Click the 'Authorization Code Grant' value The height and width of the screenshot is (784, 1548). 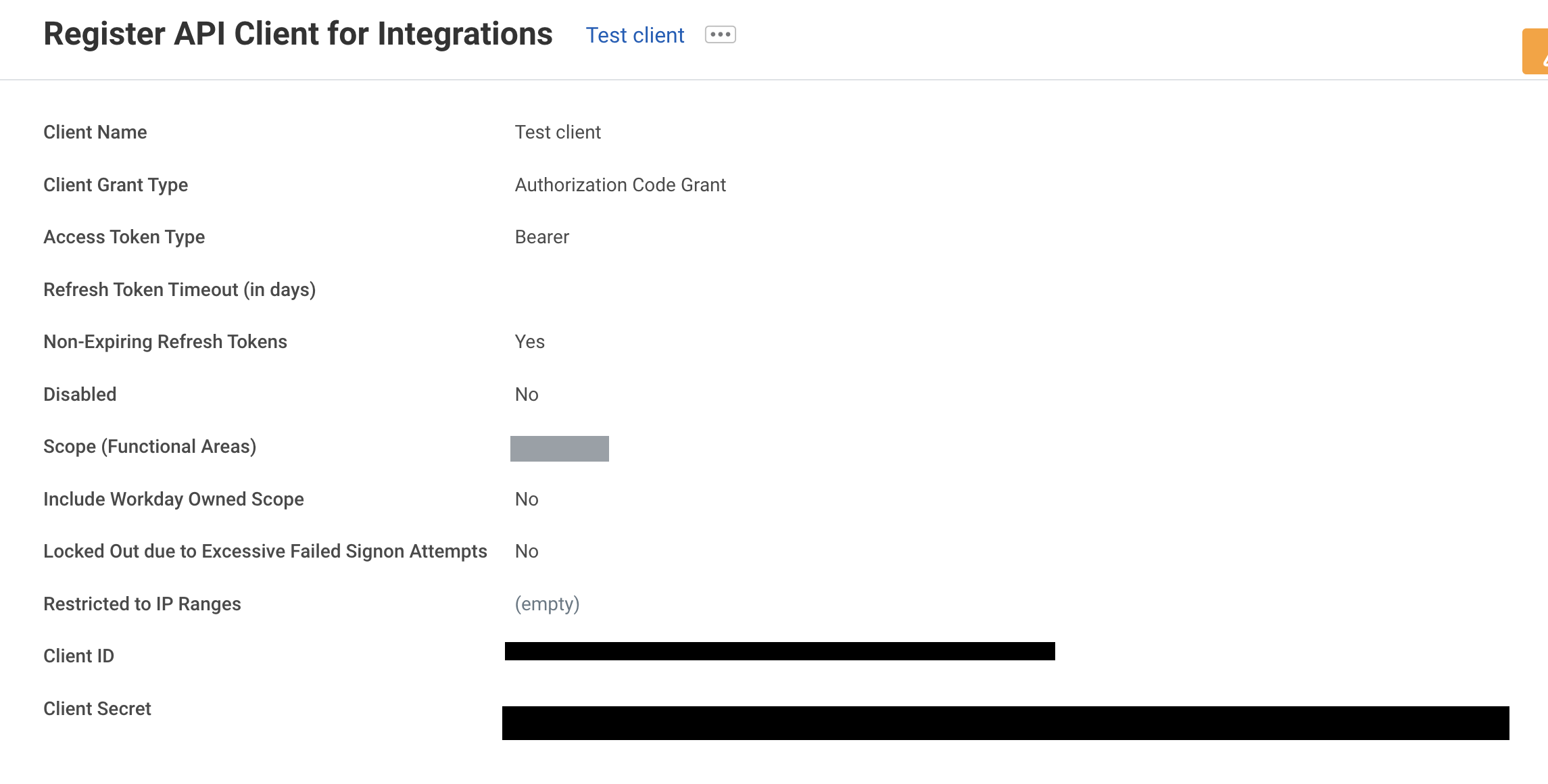620,185
